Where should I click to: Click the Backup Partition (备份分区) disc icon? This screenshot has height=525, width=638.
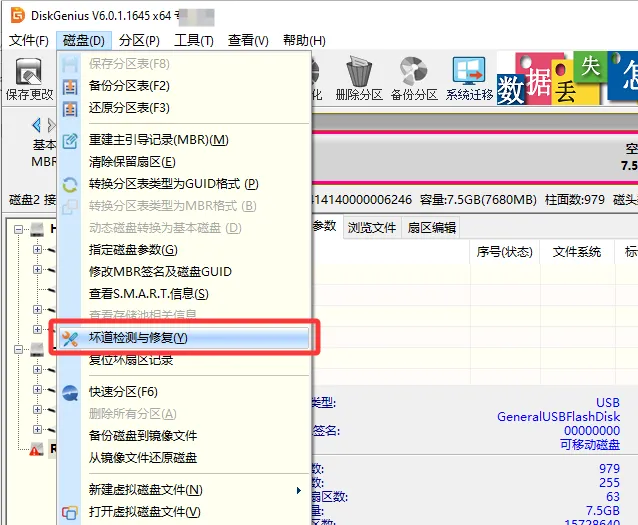pos(413,71)
